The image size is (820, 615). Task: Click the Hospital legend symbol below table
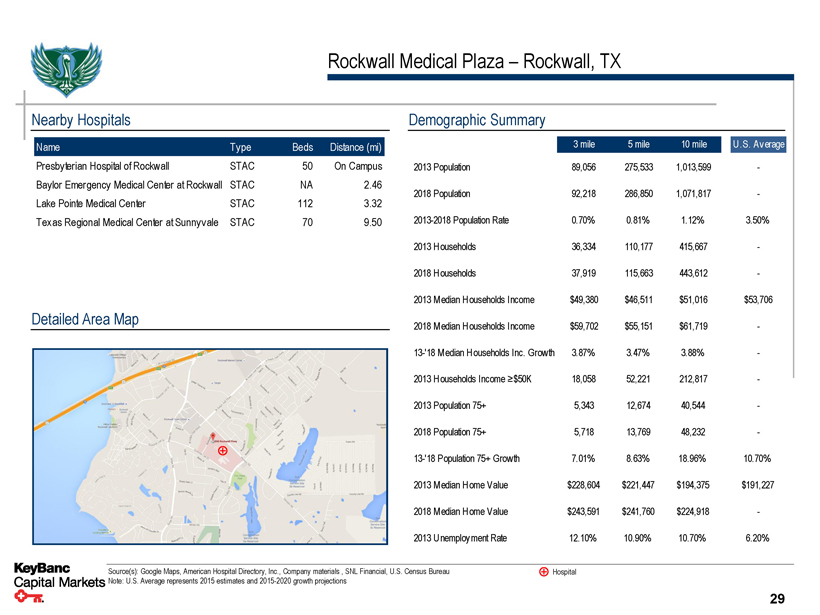[x=543, y=572]
